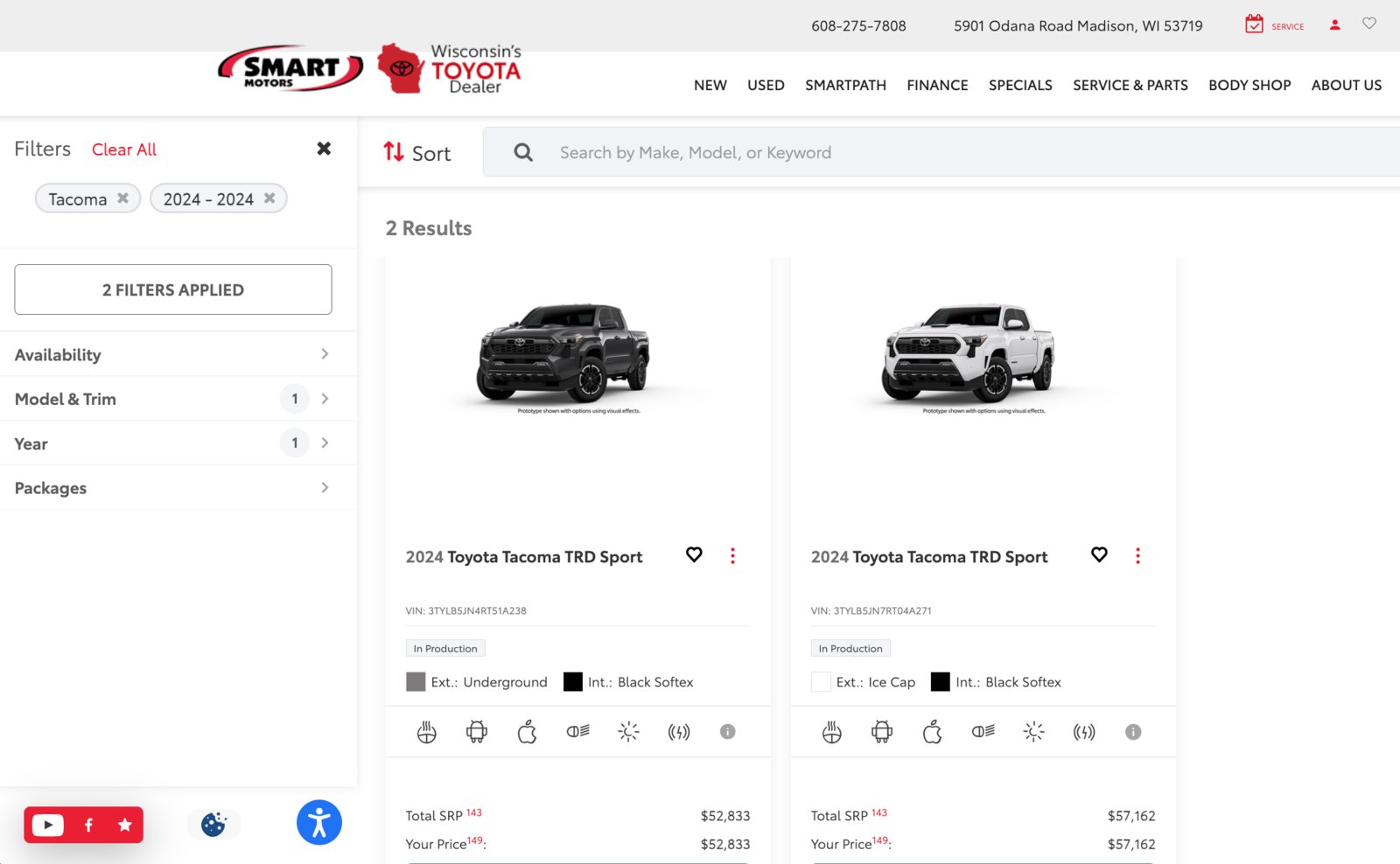Open the SMARTPATH menu
Screen dimensions: 1400x864
(x=845, y=85)
